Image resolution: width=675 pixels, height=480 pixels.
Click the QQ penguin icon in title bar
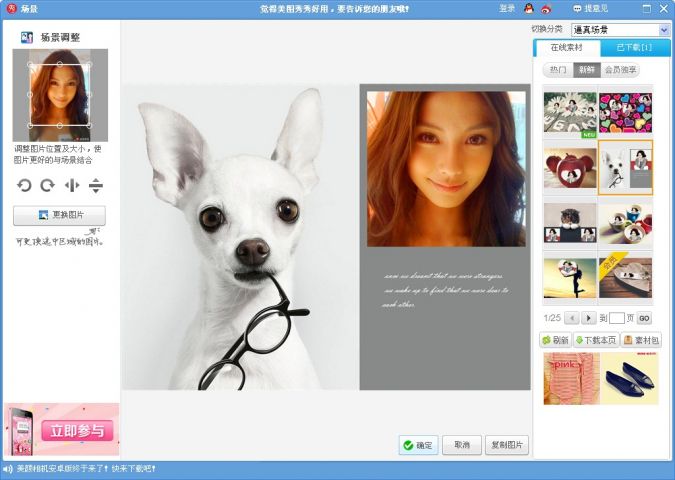(x=529, y=8)
